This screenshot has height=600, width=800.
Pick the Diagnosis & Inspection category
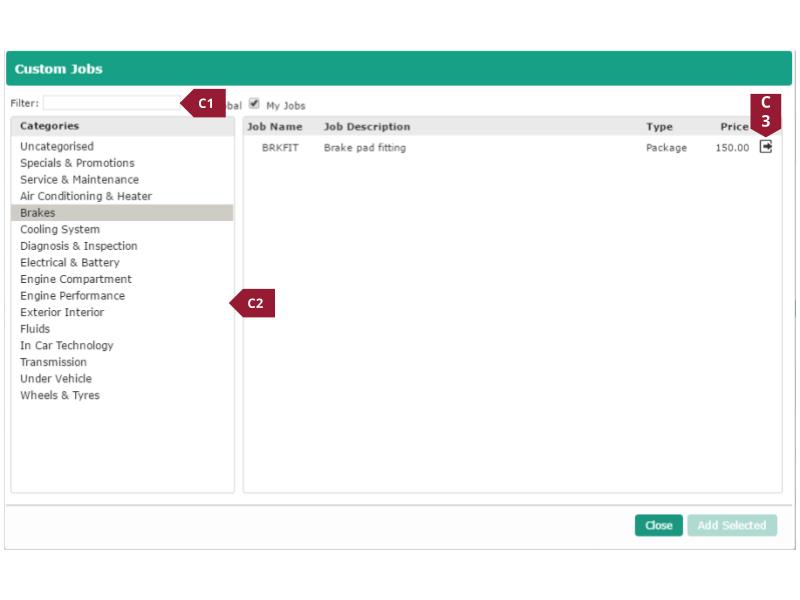[x=79, y=246]
